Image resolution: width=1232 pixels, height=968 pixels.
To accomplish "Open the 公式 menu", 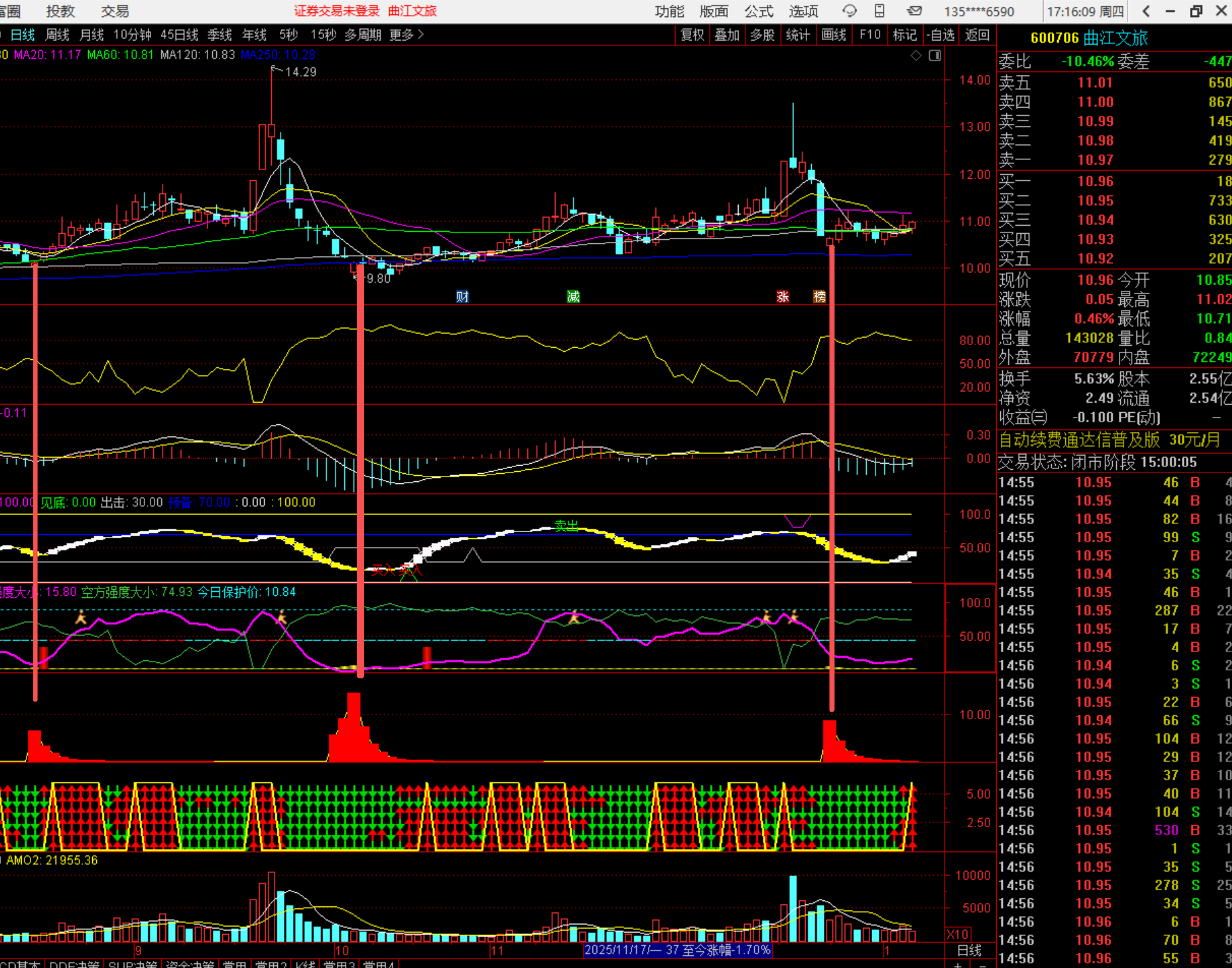I will 759,11.
